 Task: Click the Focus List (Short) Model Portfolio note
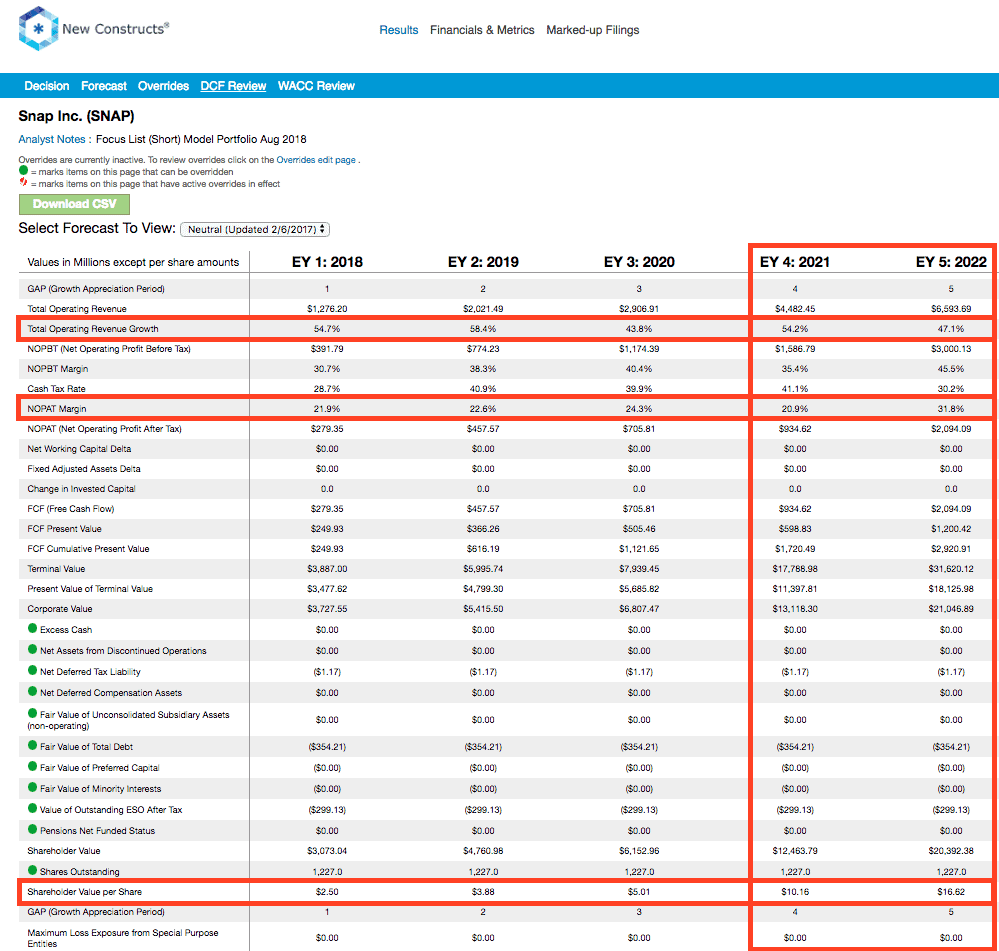(x=201, y=139)
